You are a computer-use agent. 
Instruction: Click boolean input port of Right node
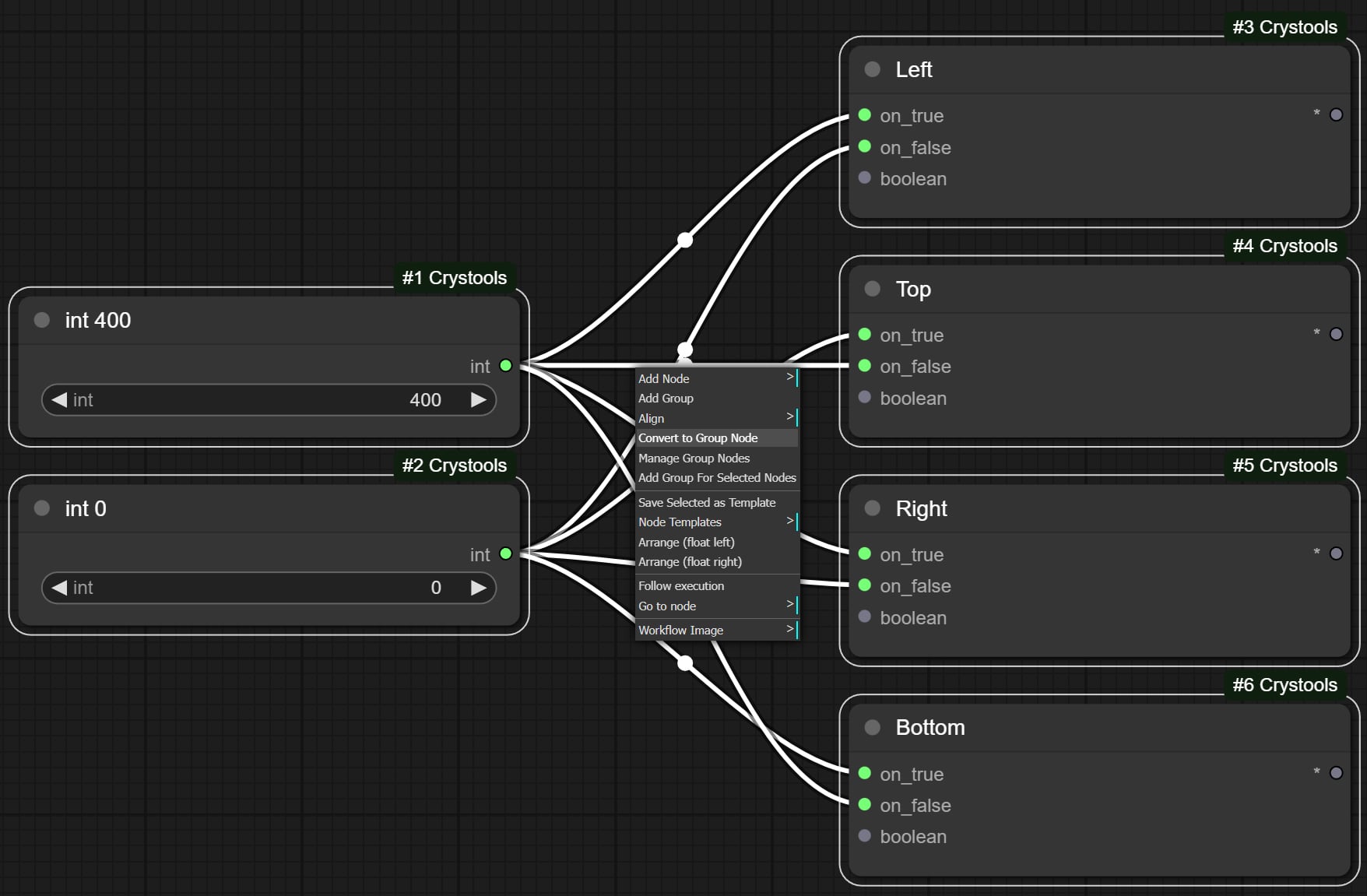pyautogui.click(x=864, y=617)
